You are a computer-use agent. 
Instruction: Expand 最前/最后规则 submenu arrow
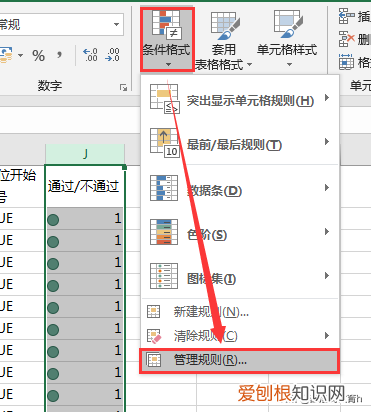(x=327, y=142)
